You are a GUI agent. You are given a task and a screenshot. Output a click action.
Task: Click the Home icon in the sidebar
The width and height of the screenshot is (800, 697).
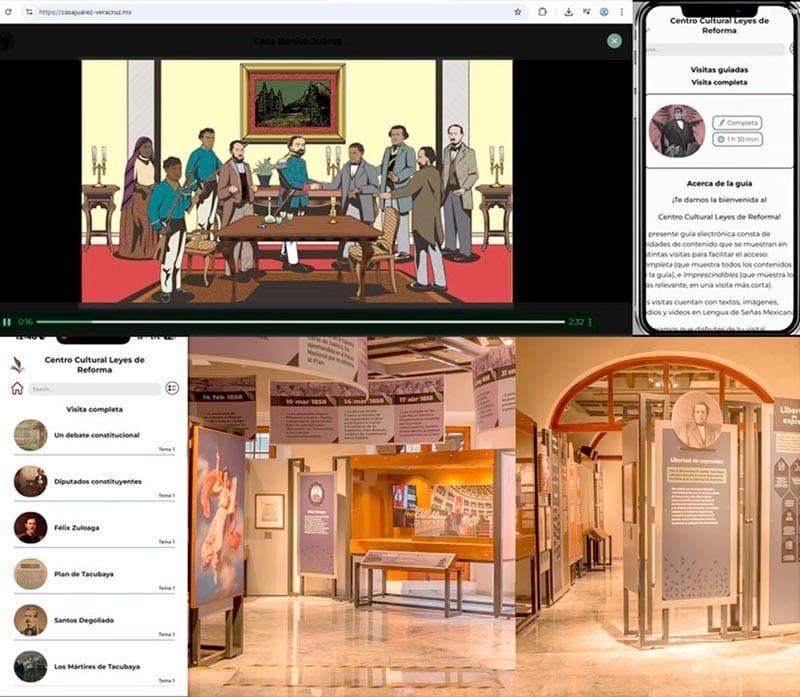coord(17,390)
